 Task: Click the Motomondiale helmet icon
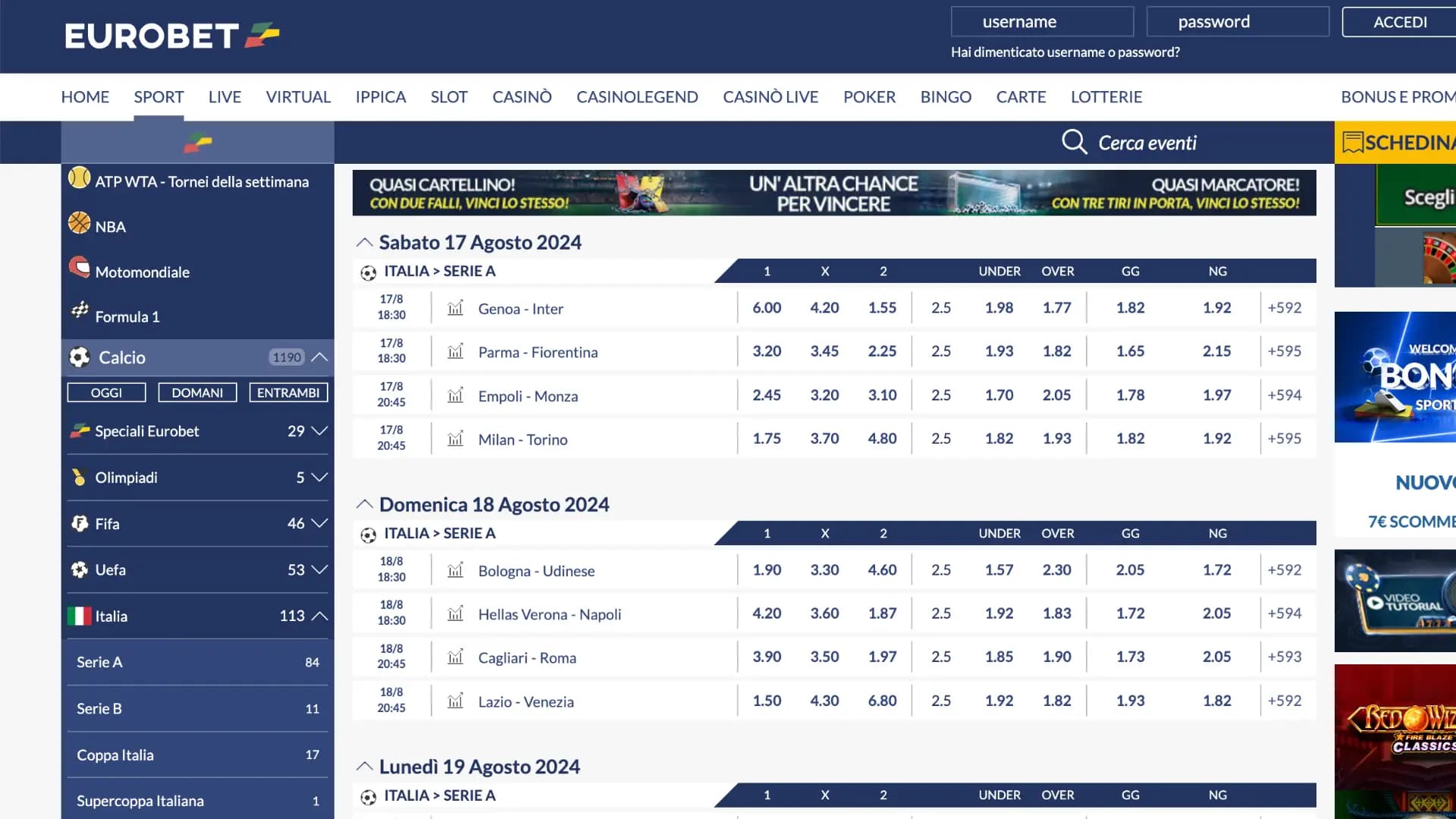click(79, 267)
